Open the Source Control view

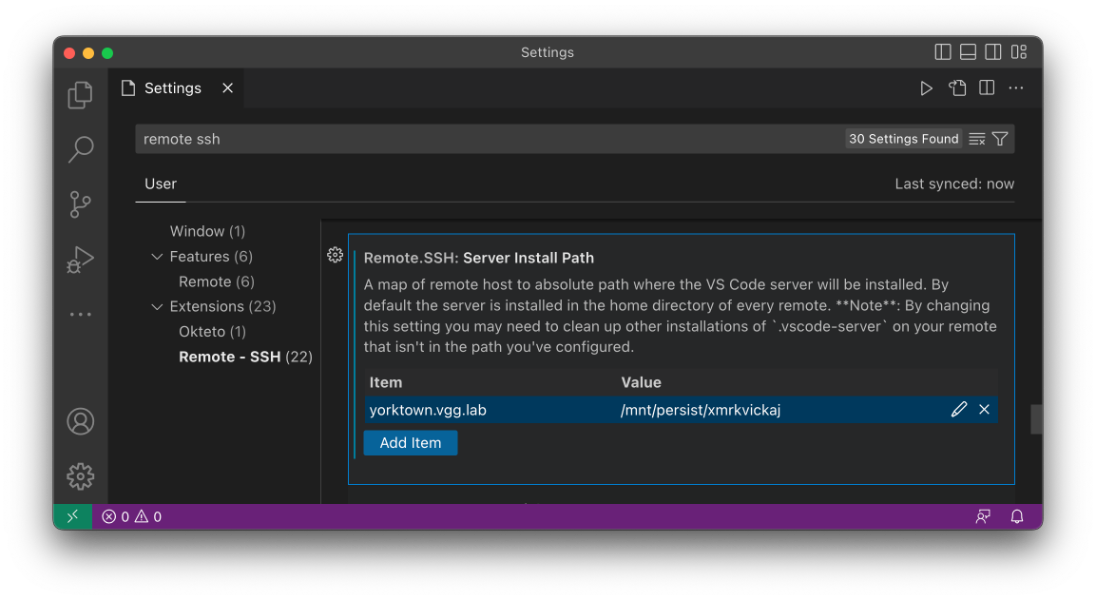click(x=80, y=204)
